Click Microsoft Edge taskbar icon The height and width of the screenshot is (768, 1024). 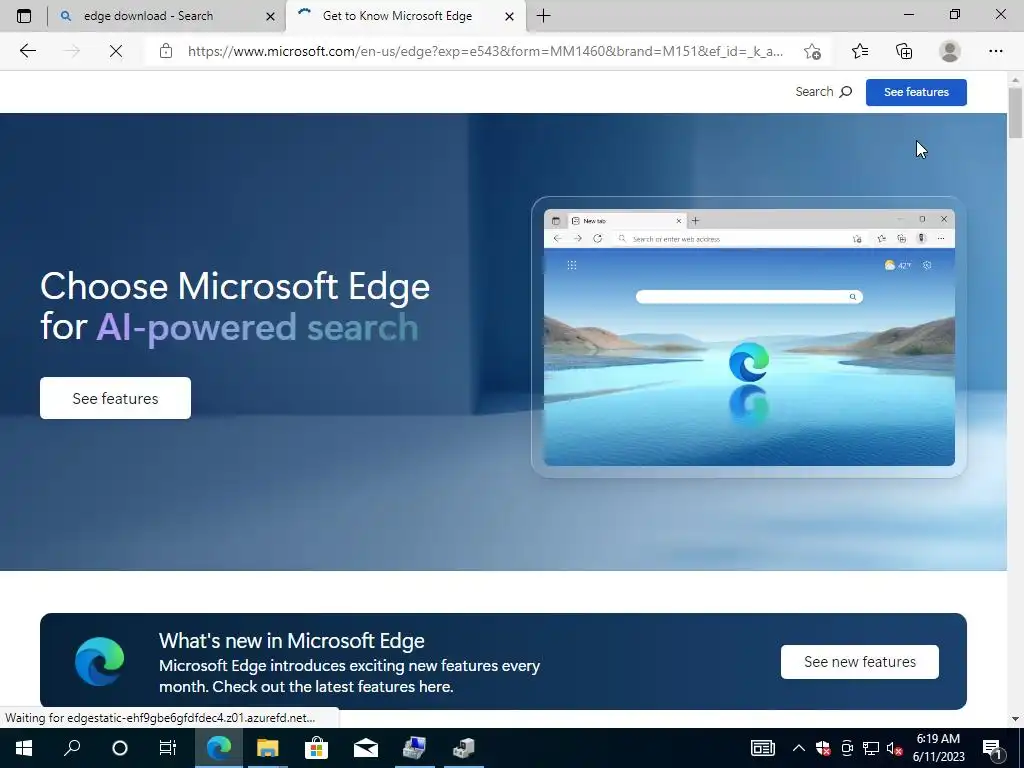[219, 748]
